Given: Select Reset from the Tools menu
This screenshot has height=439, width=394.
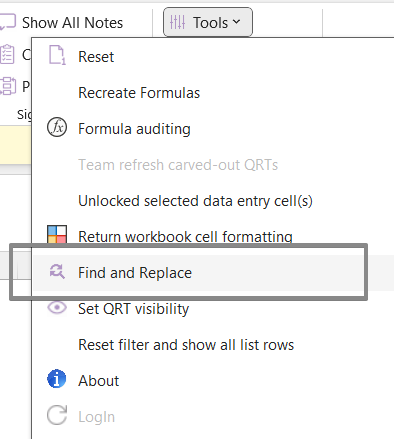Looking at the screenshot, I should click(x=96, y=57).
